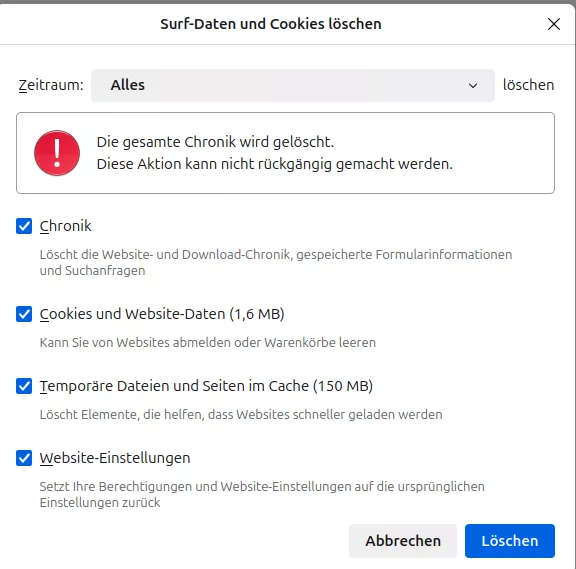The width and height of the screenshot is (576, 569).
Task: Click the blue Löschen button
Action: coord(510,541)
